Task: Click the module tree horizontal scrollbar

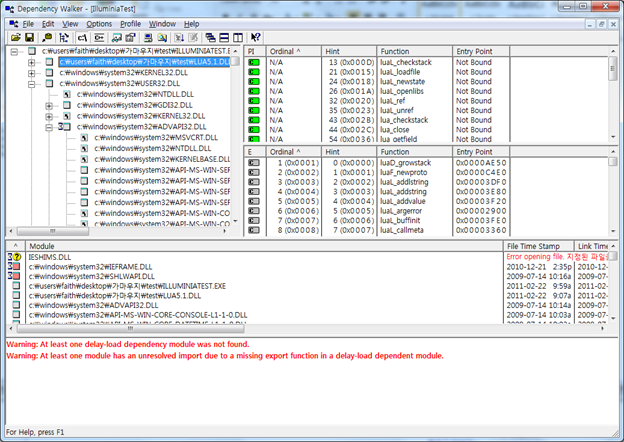Action: [118, 231]
